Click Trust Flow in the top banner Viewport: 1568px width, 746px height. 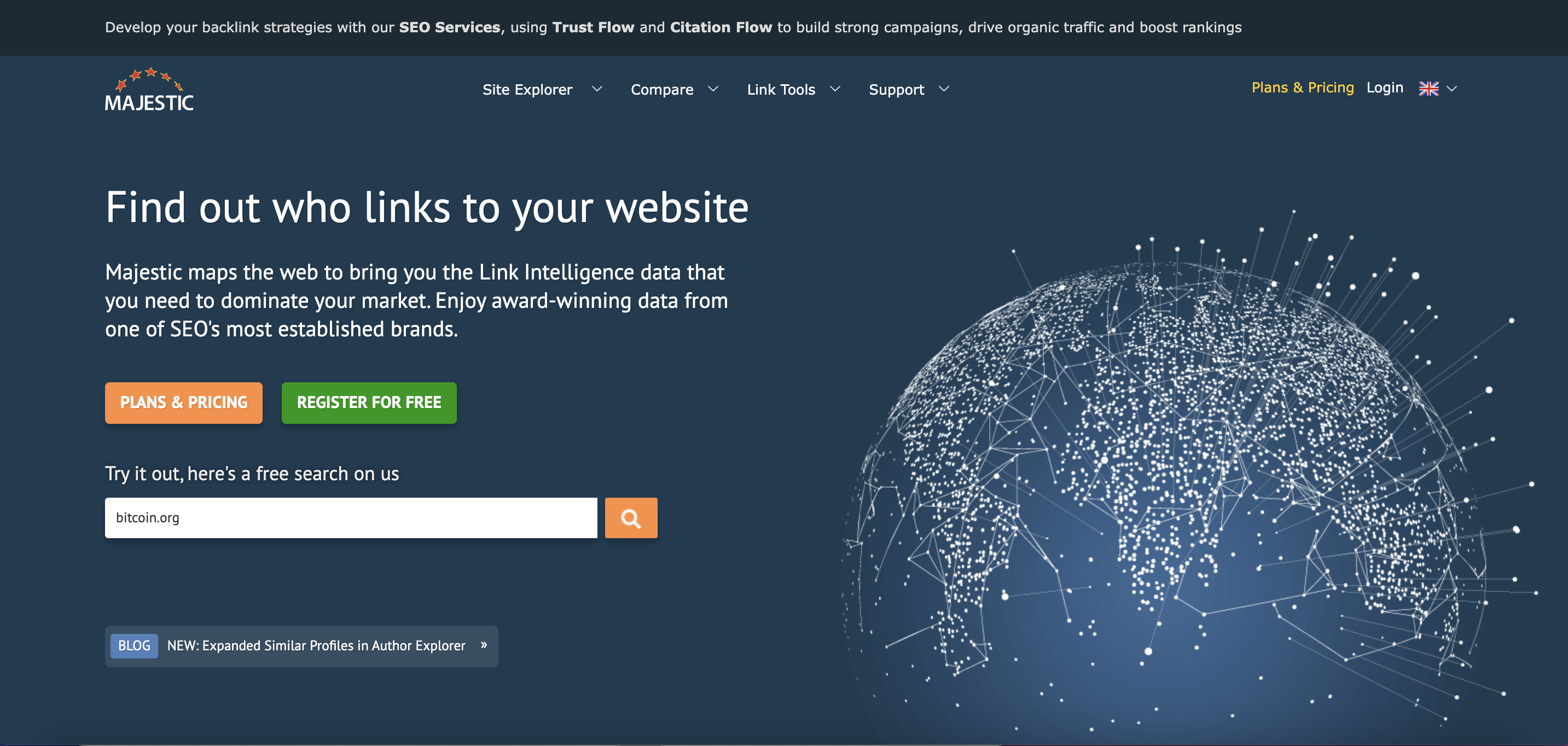tap(593, 27)
